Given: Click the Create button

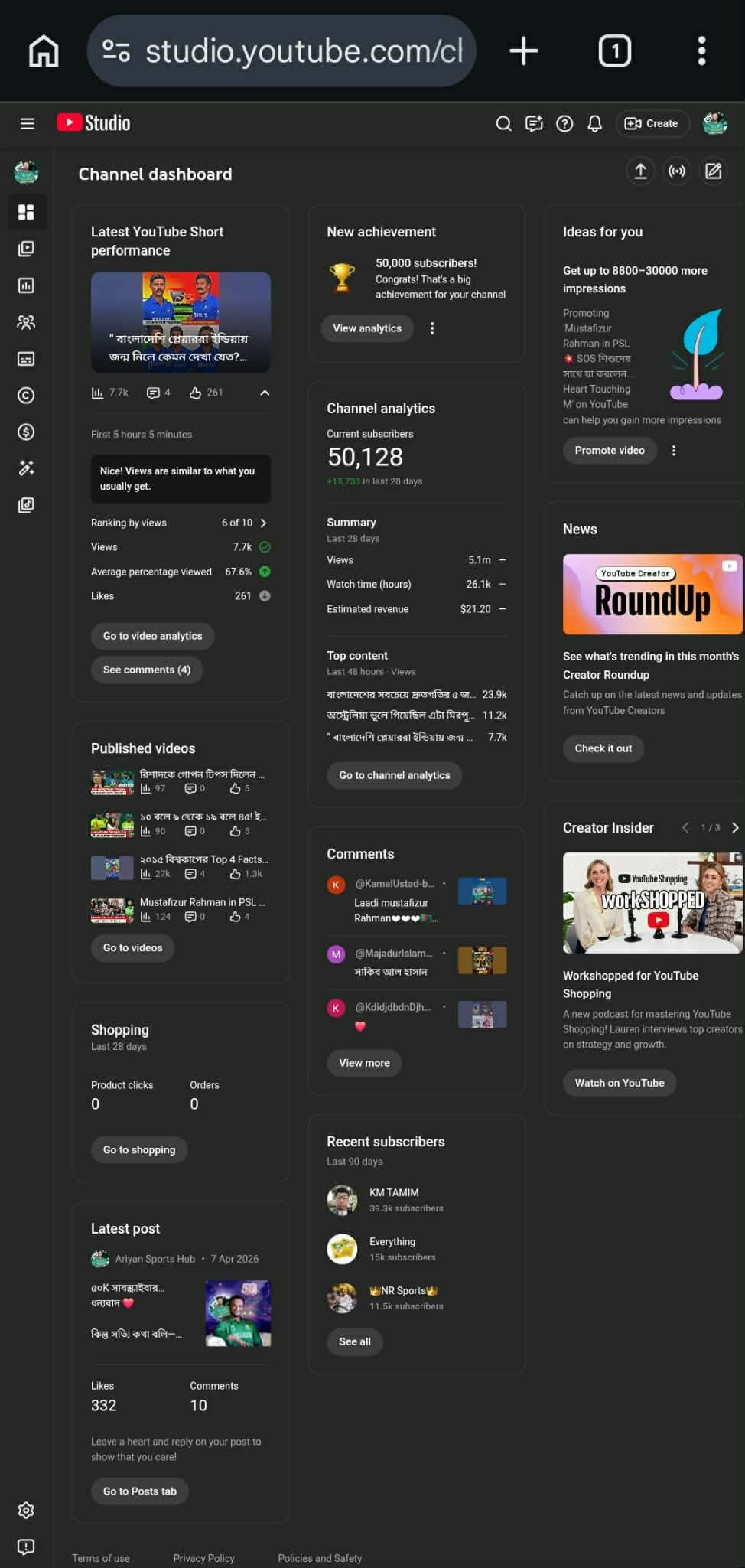Looking at the screenshot, I should click(652, 123).
